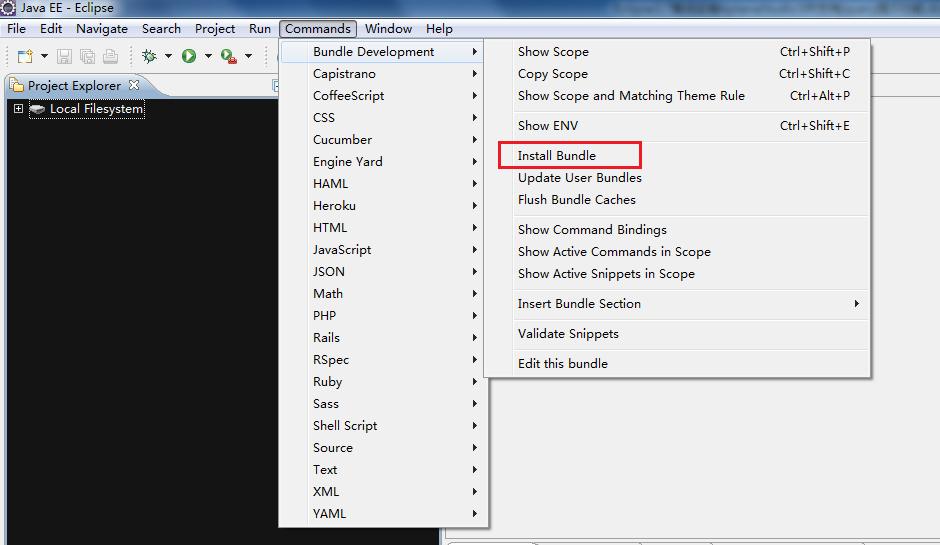Click the Save All toolbar icon
This screenshot has width=940, height=545.
(x=88, y=56)
